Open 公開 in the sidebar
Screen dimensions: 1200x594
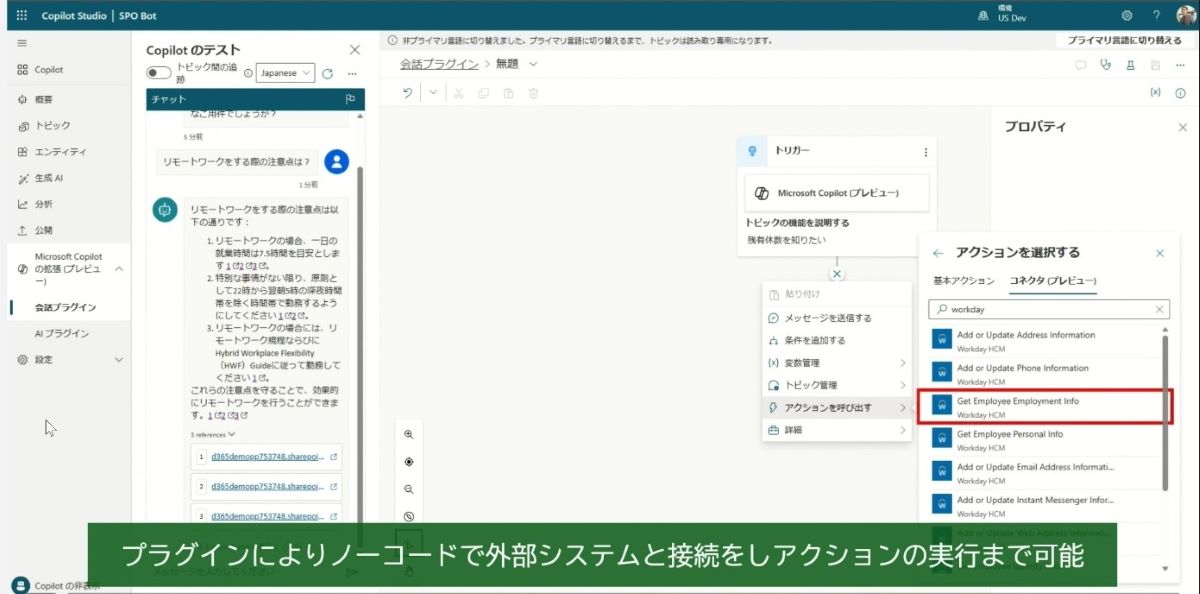(35, 230)
